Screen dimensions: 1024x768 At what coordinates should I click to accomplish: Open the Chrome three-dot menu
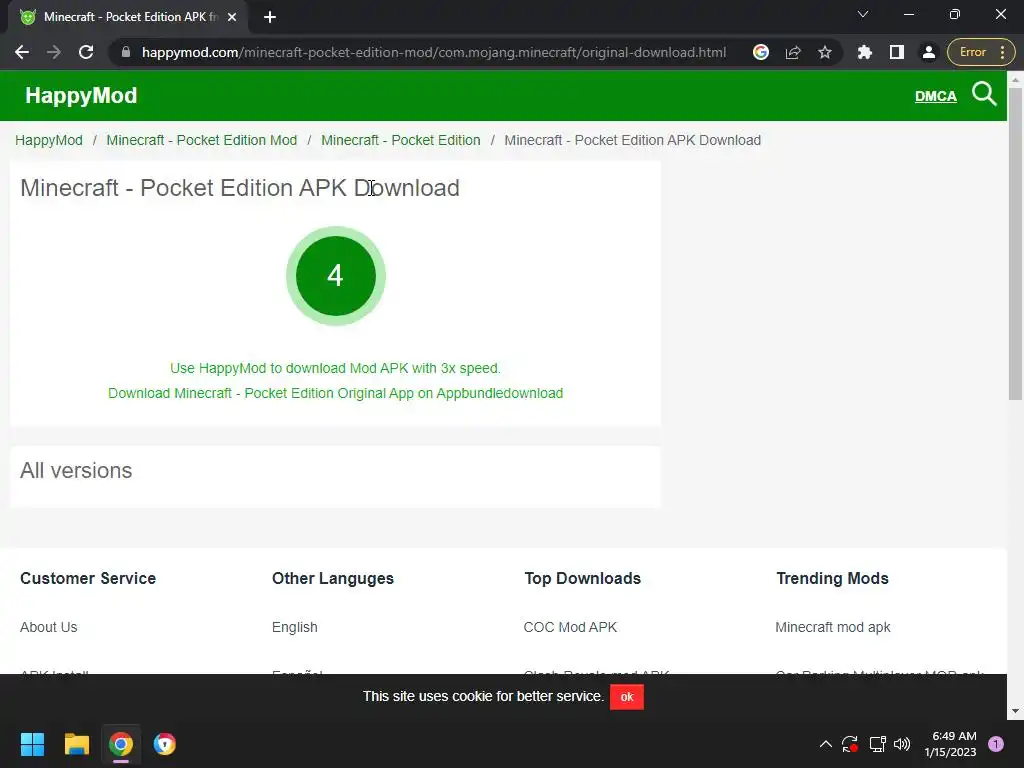pyautogui.click(x=1002, y=52)
